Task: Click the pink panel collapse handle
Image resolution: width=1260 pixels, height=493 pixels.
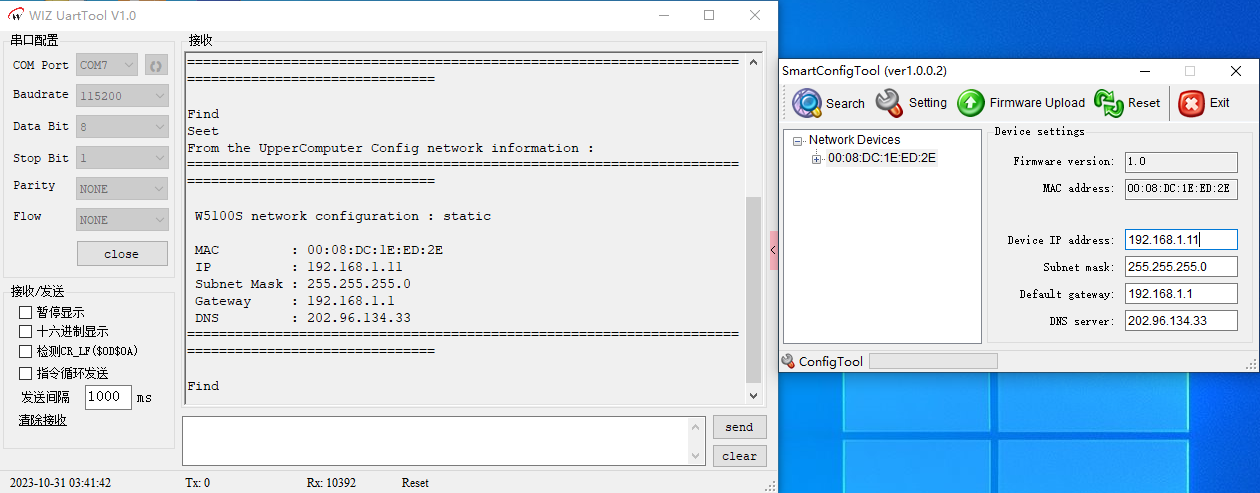Action: point(774,250)
